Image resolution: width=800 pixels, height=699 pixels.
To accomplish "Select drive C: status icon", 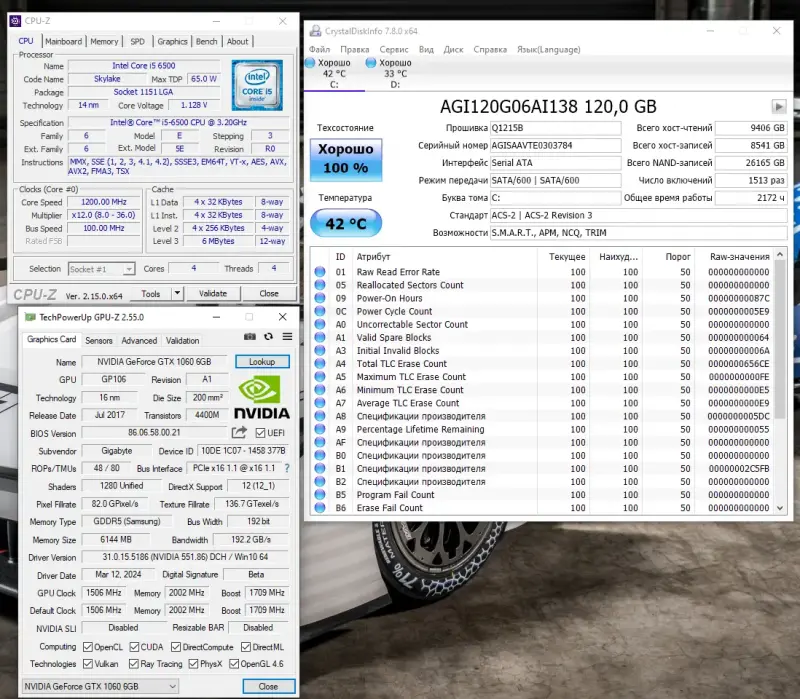I will (310, 63).
